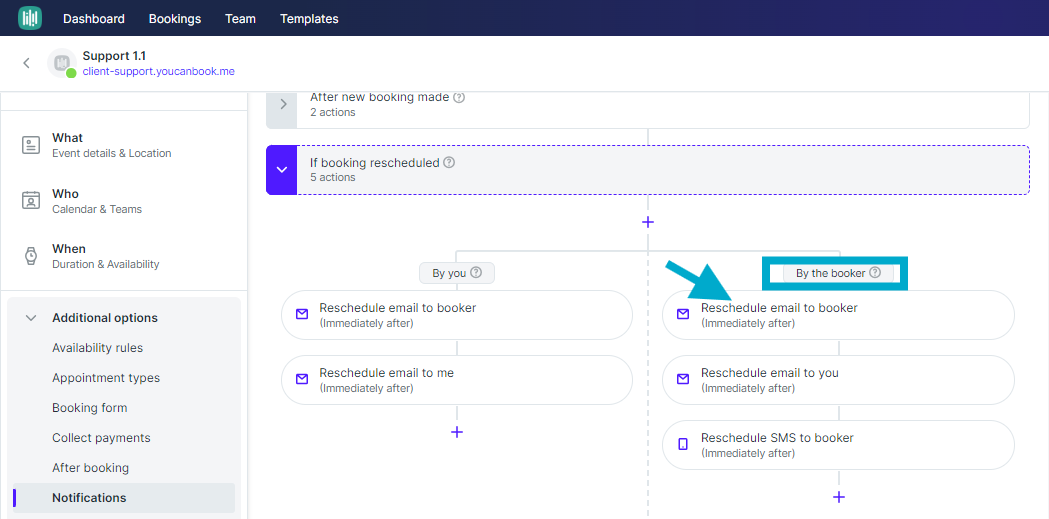Click the YouCanBookMe logo icon
This screenshot has height=519, width=1049.
tap(30, 18)
